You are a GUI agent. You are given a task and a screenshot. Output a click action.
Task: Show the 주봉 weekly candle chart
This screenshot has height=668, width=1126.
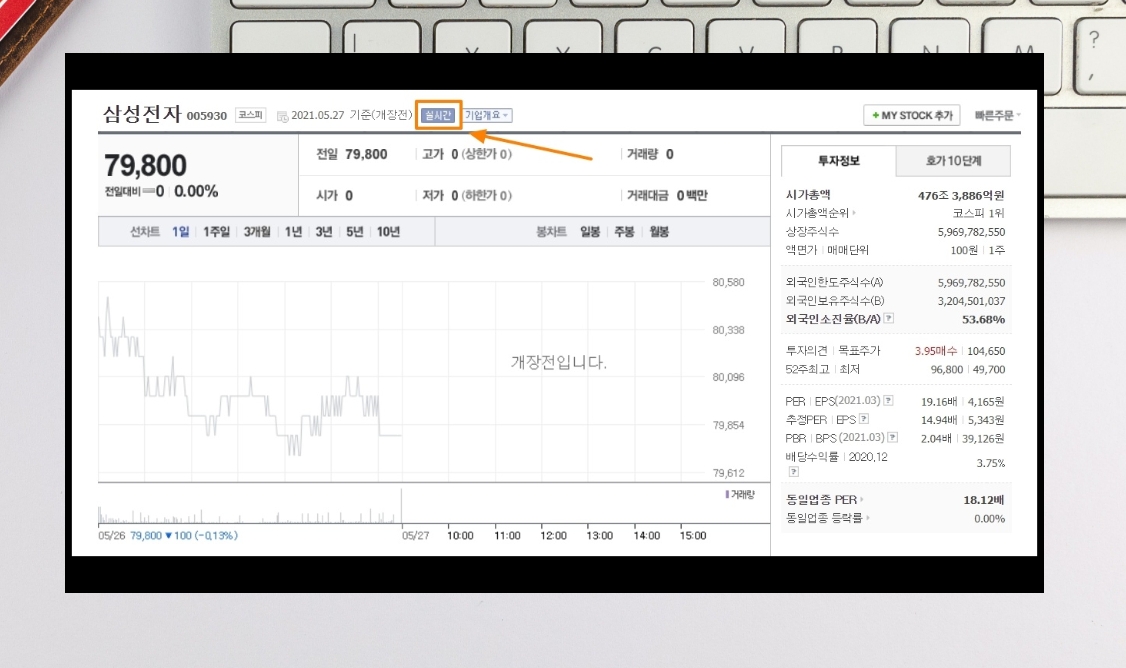tap(624, 231)
